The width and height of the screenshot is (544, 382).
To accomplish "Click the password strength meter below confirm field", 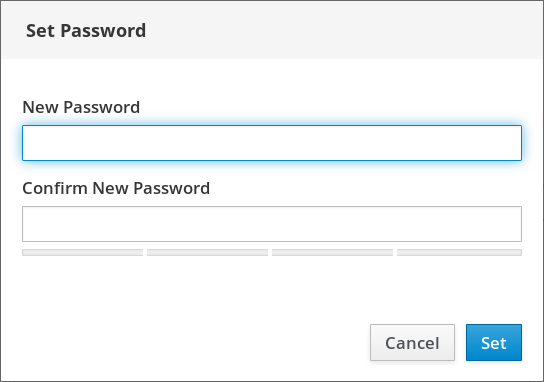I will click(x=272, y=252).
